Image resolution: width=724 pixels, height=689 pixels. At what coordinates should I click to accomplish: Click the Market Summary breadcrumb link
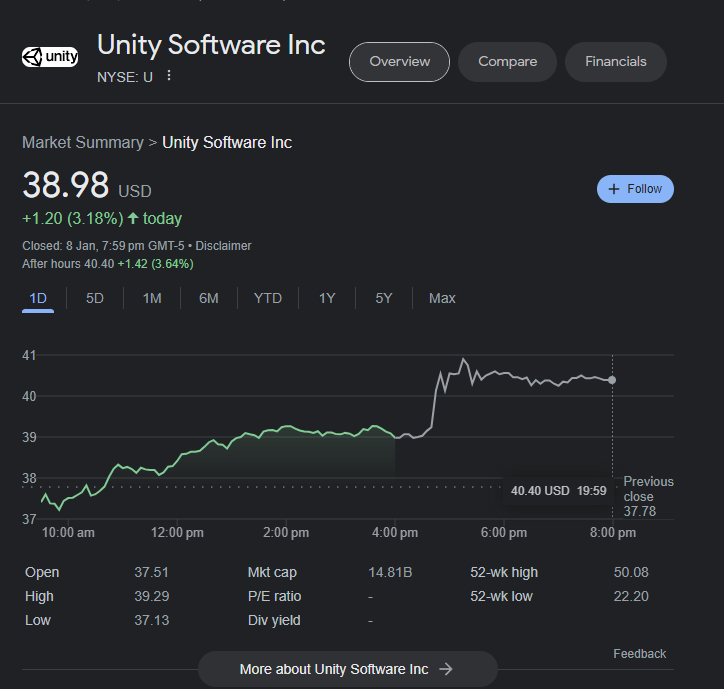[83, 142]
